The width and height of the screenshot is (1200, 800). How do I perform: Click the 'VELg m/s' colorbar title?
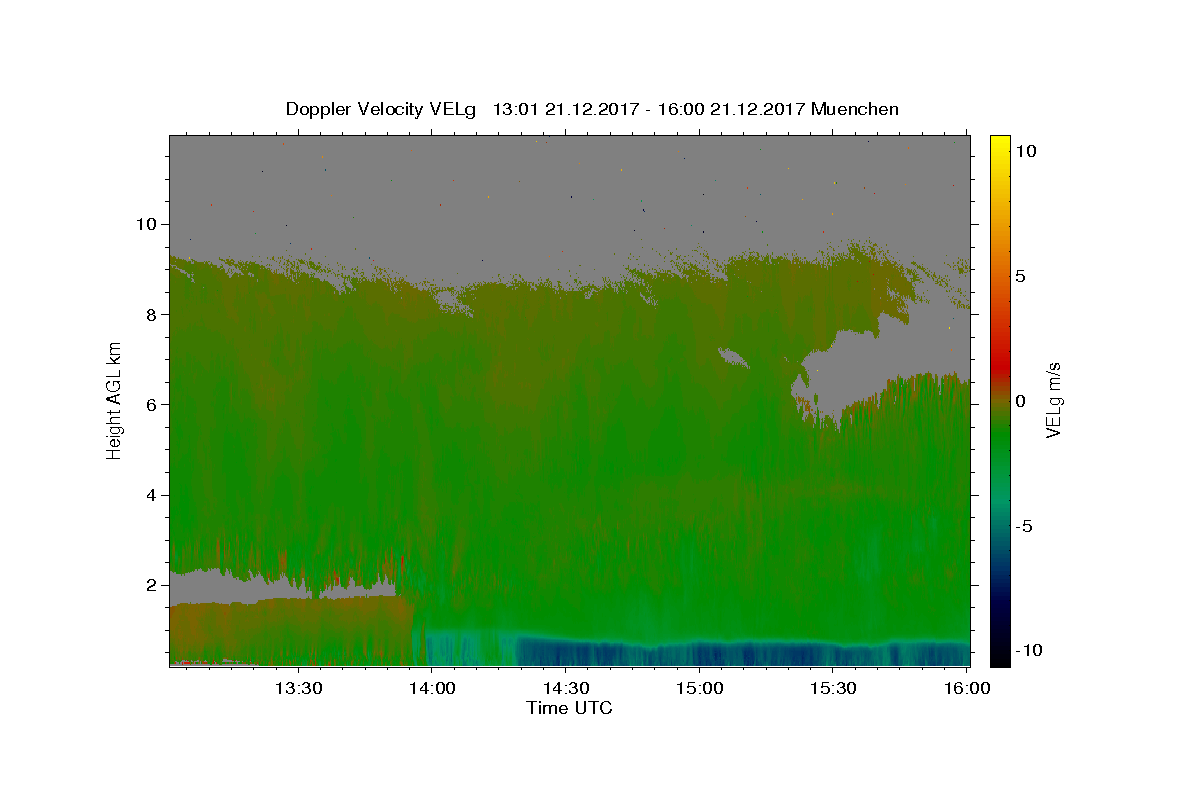coord(1055,400)
